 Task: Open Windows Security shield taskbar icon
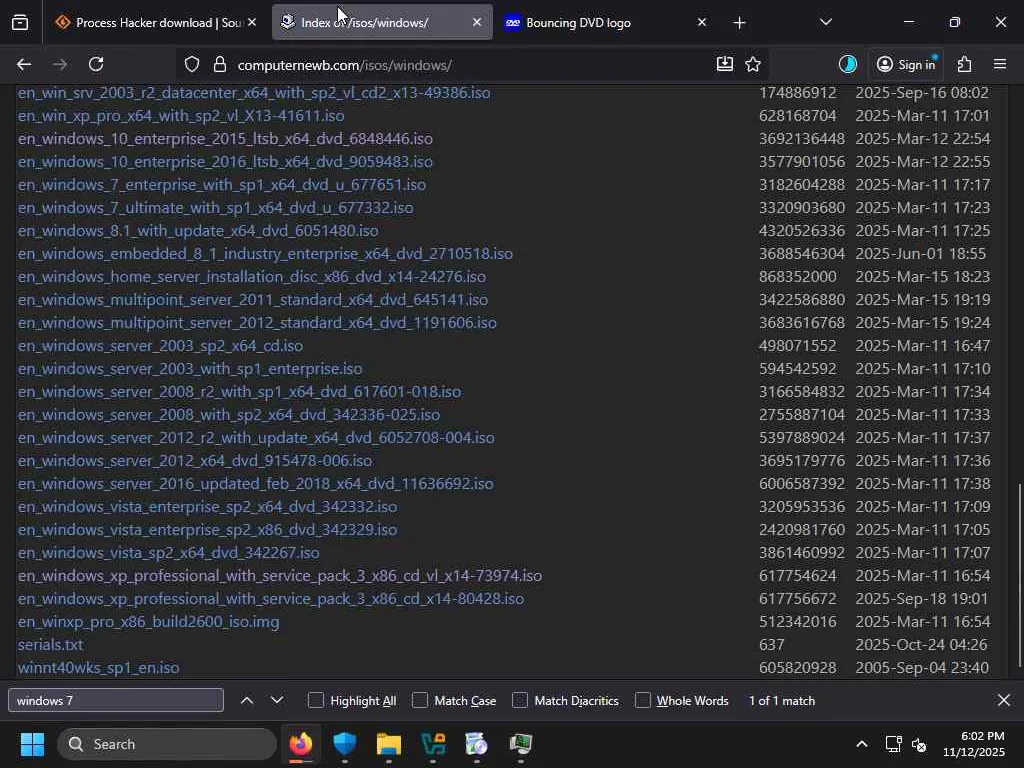(x=345, y=744)
